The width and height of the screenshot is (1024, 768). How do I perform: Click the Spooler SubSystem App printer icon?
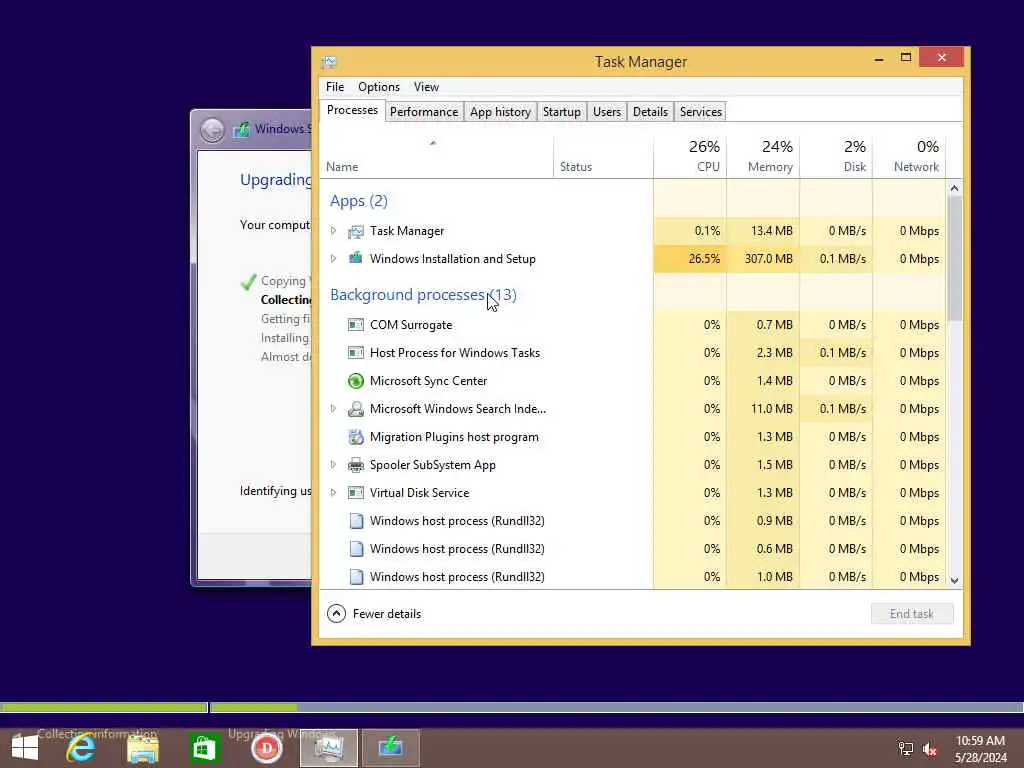pyautogui.click(x=355, y=465)
